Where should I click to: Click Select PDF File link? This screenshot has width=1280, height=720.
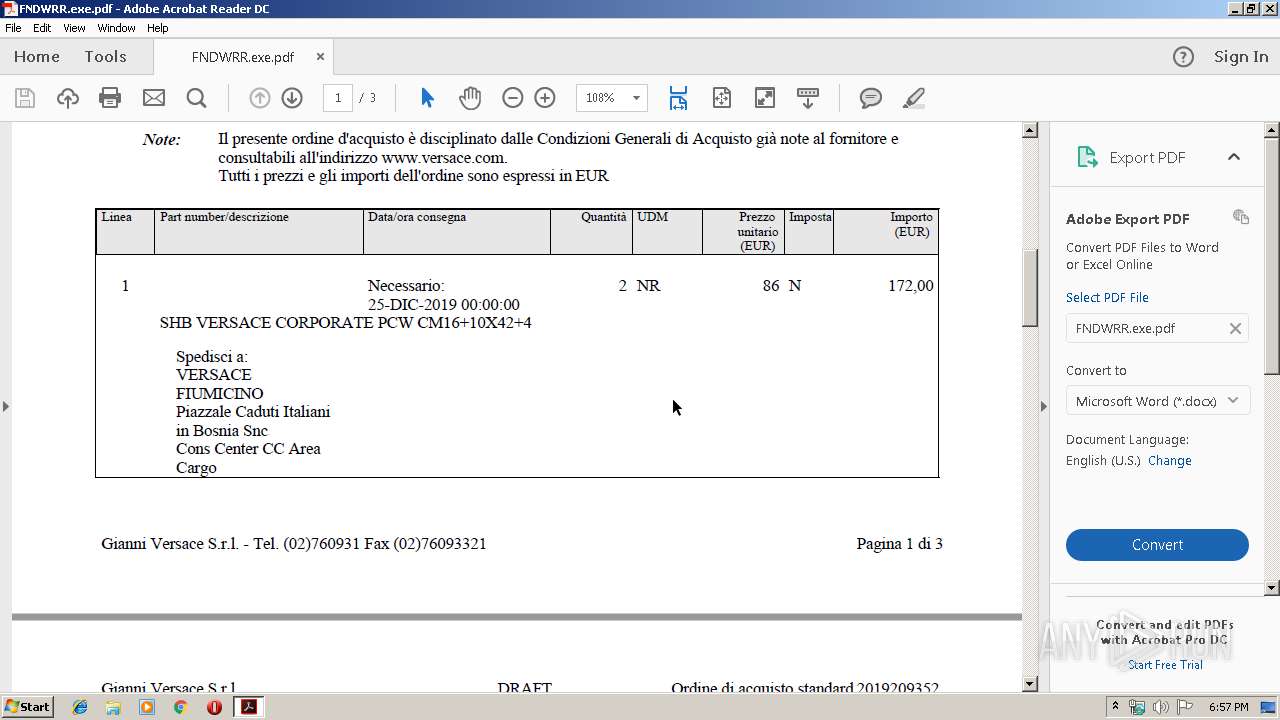point(1107,297)
